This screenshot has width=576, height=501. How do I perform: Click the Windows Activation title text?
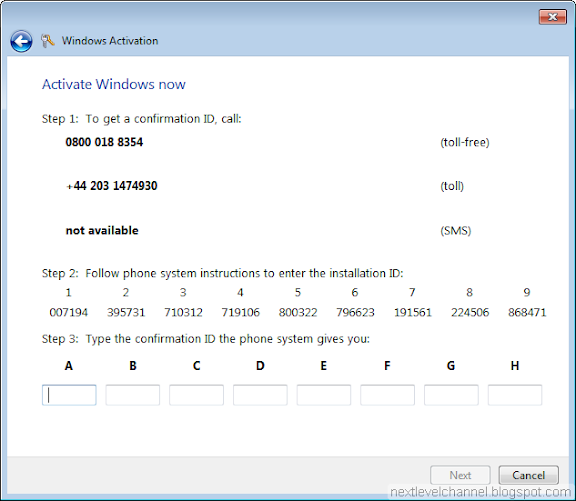(110, 41)
